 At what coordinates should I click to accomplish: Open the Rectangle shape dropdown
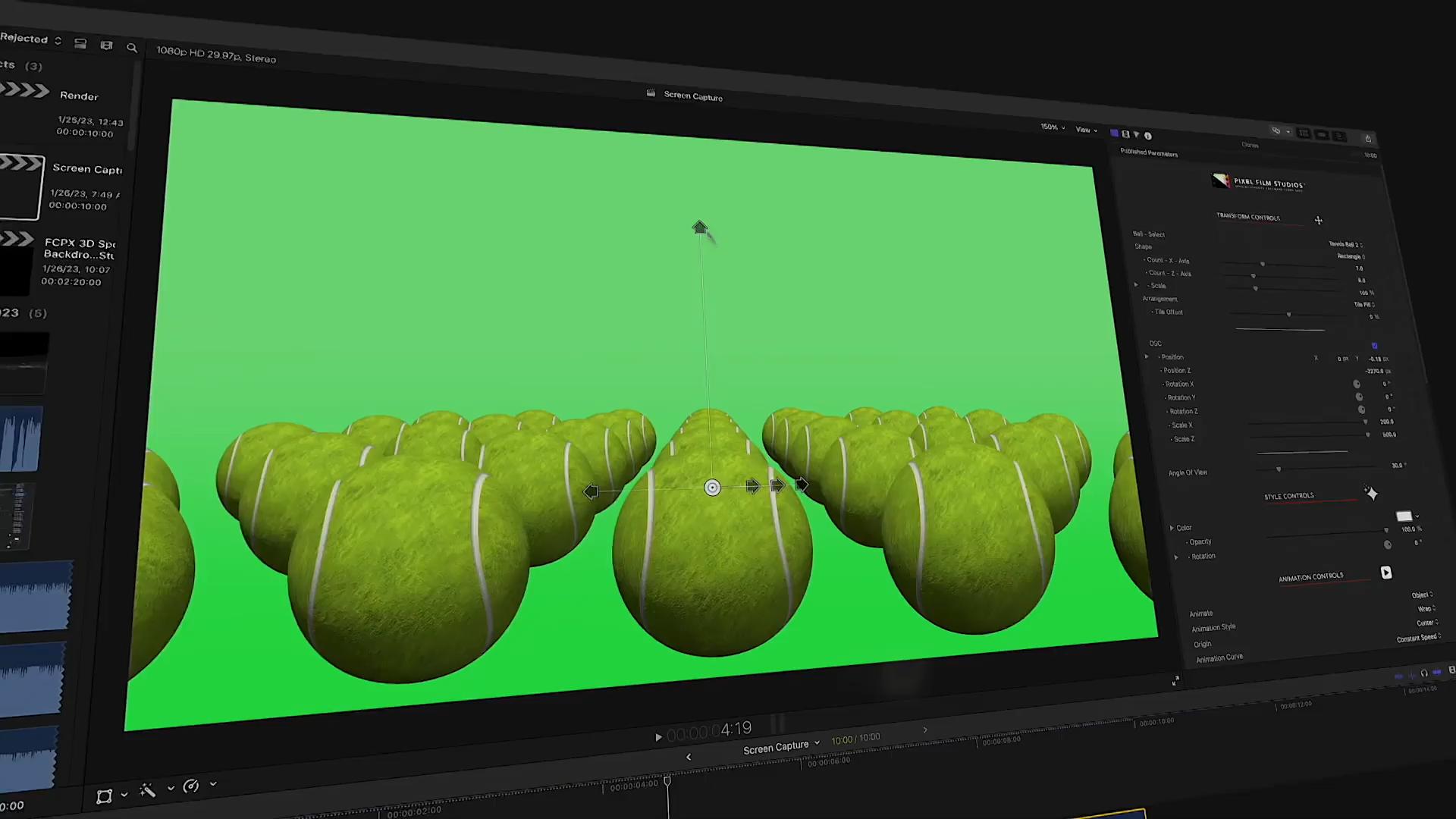coord(1351,256)
